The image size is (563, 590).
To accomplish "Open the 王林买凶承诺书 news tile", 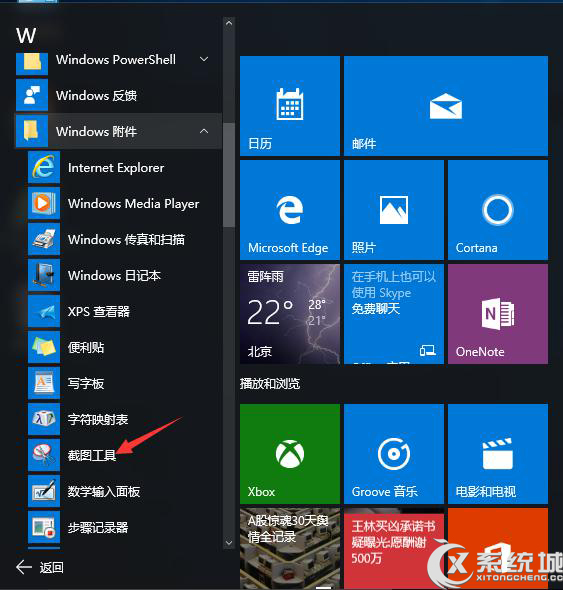I will point(394,549).
